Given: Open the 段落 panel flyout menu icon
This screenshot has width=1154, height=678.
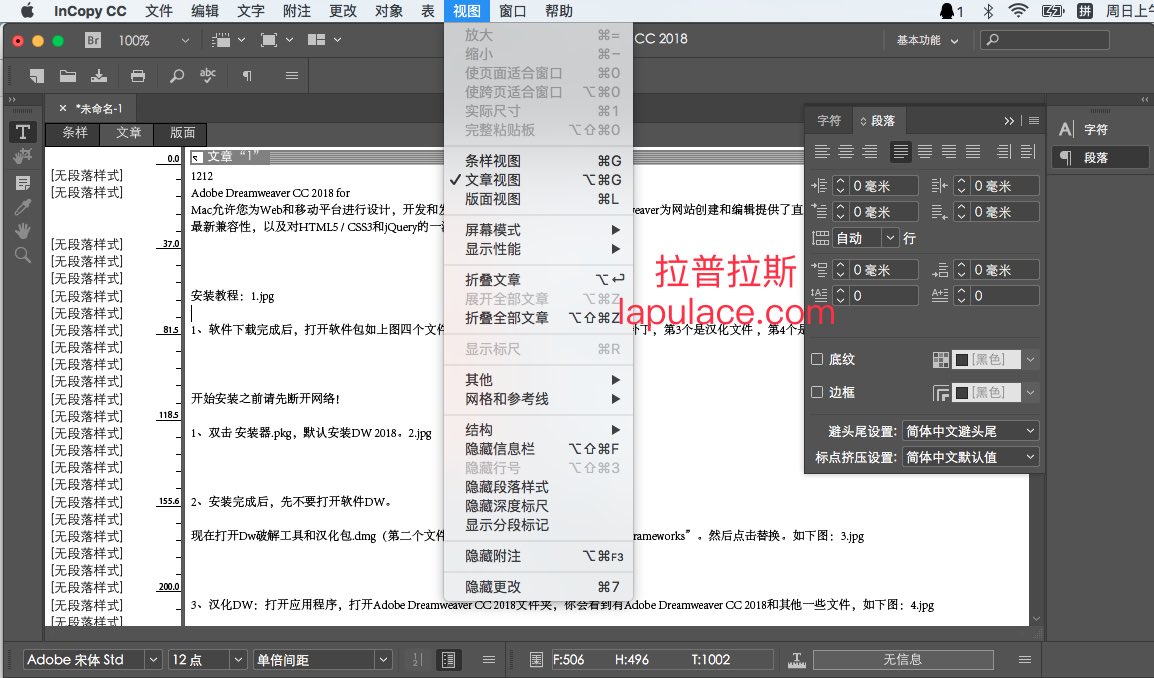Looking at the screenshot, I should [x=1034, y=121].
